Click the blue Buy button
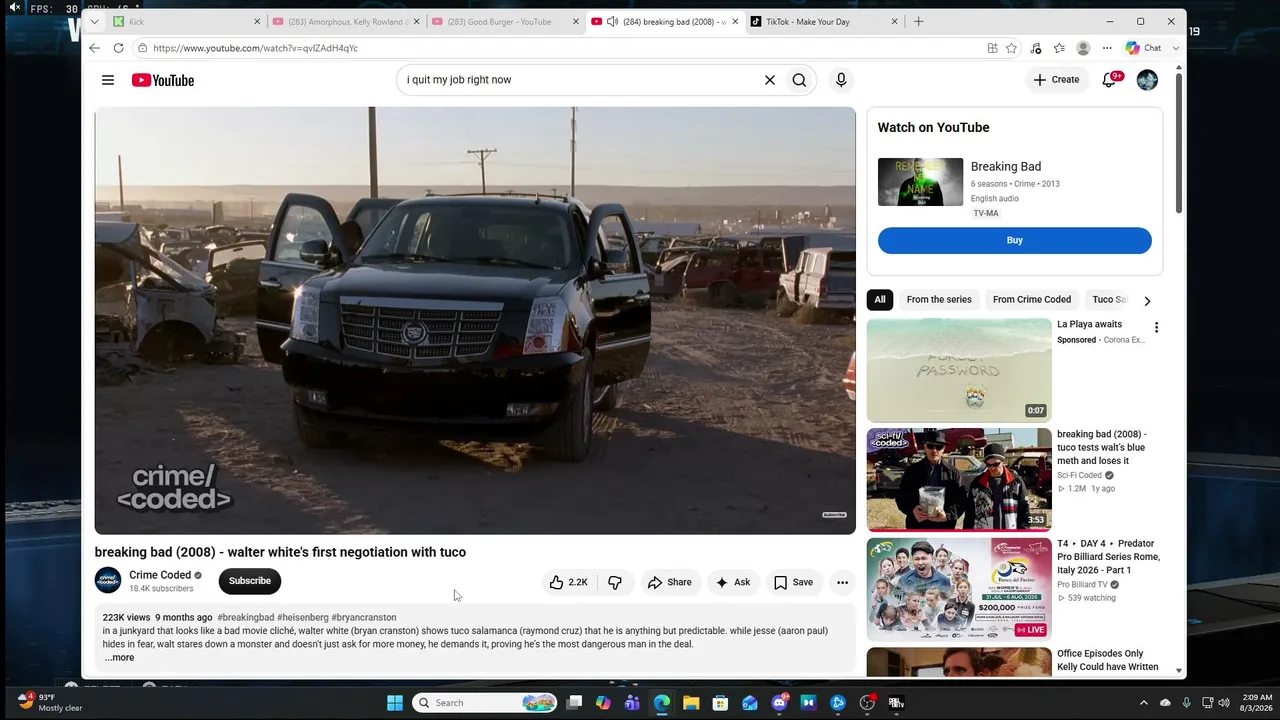Viewport: 1280px width, 720px height. click(1015, 240)
